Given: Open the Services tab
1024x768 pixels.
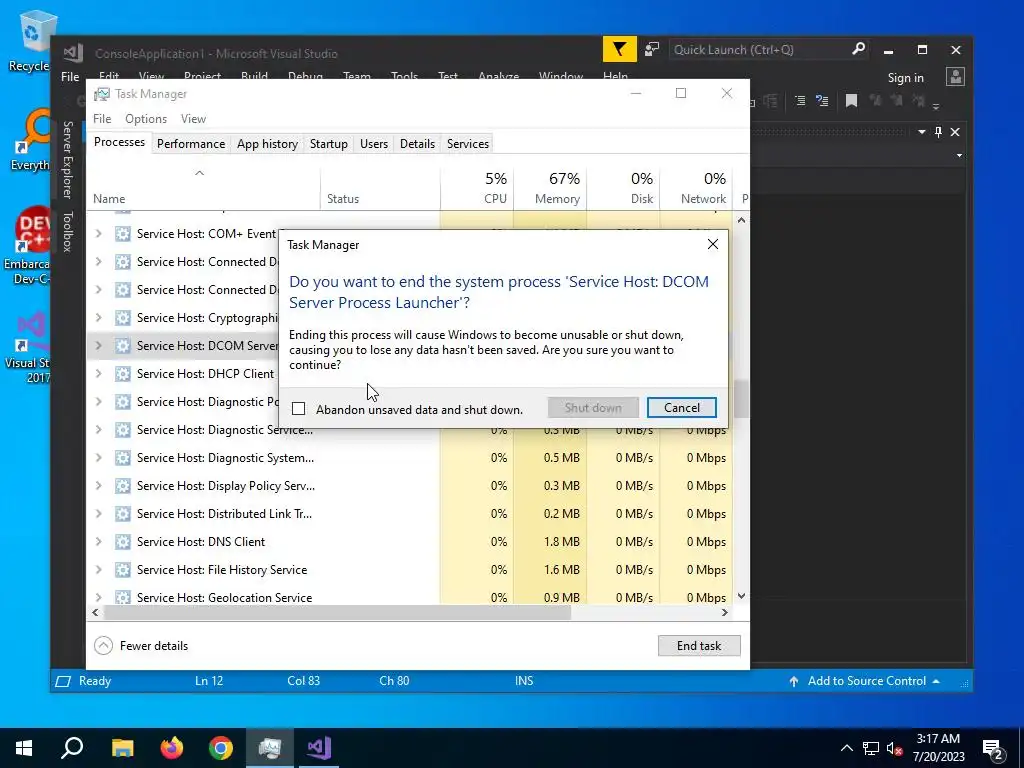Looking at the screenshot, I should (x=468, y=144).
